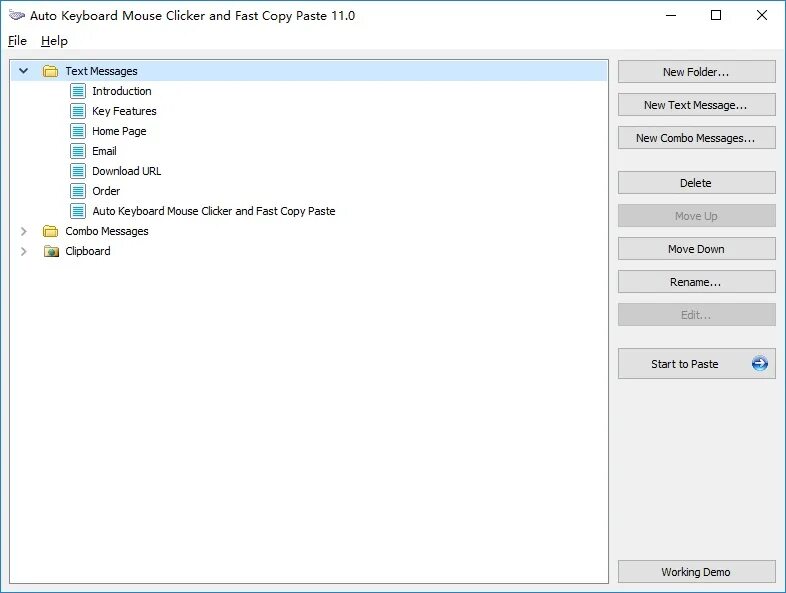The height and width of the screenshot is (593, 786).
Task: Click the application icon in the title bar
Action: (17, 16)
